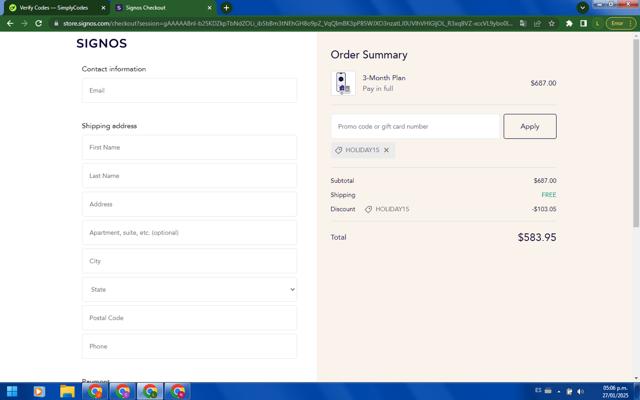Viewport: 640px width, 400px height.
Task: Click the Apartment, suite, etc. field
Action: 189,233
